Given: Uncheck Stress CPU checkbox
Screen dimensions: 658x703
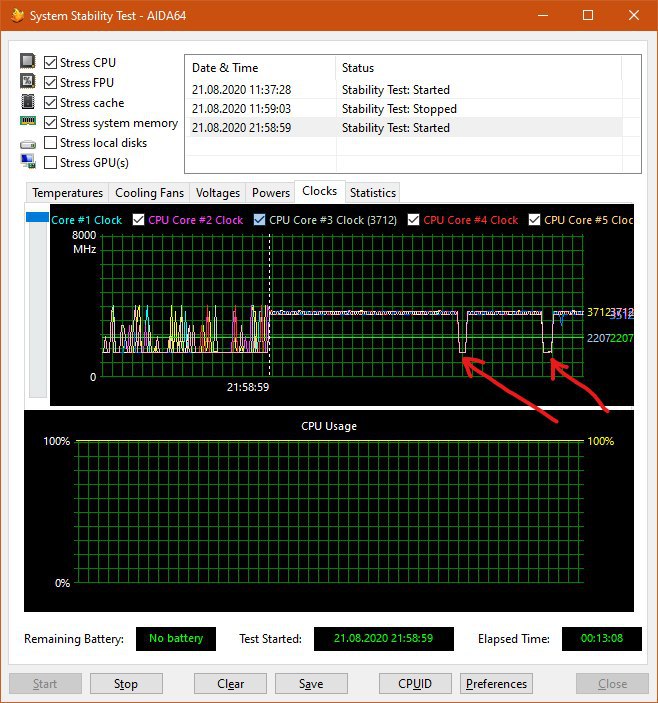Looking at the screenshot, I should (50, 62).
